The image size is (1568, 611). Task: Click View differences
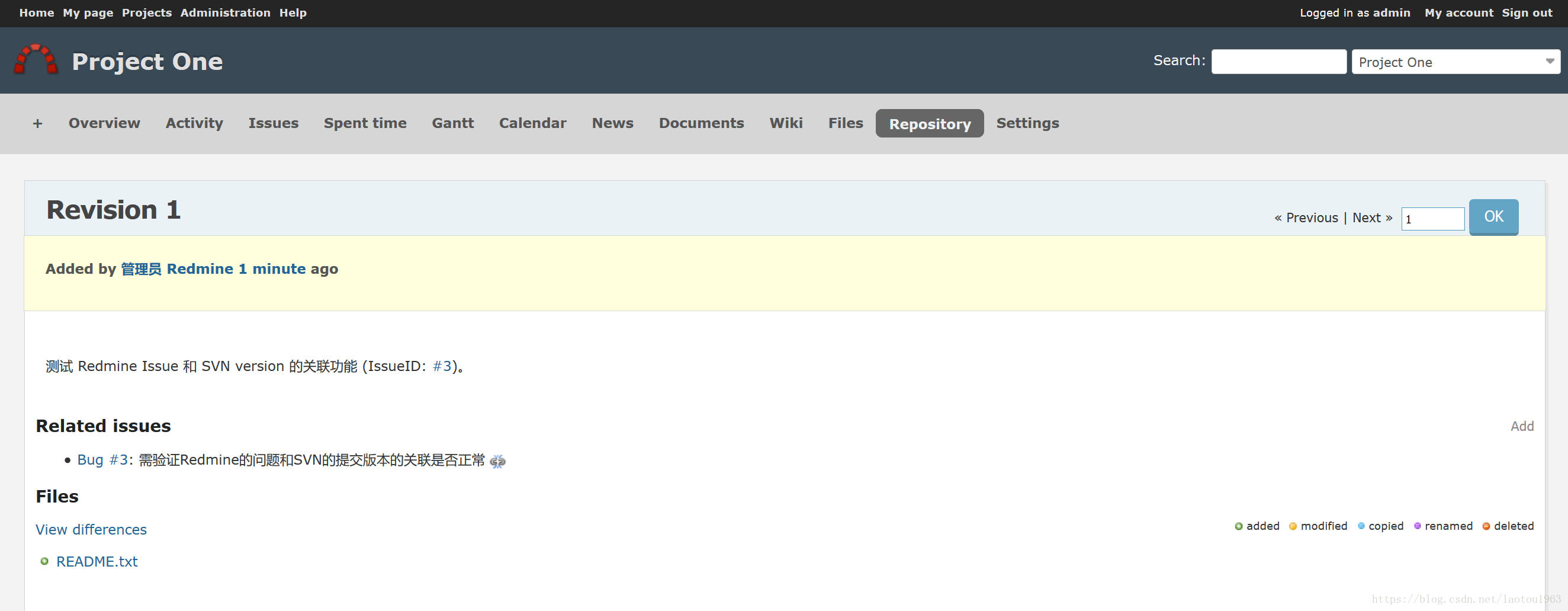click(x=91, y=529)
